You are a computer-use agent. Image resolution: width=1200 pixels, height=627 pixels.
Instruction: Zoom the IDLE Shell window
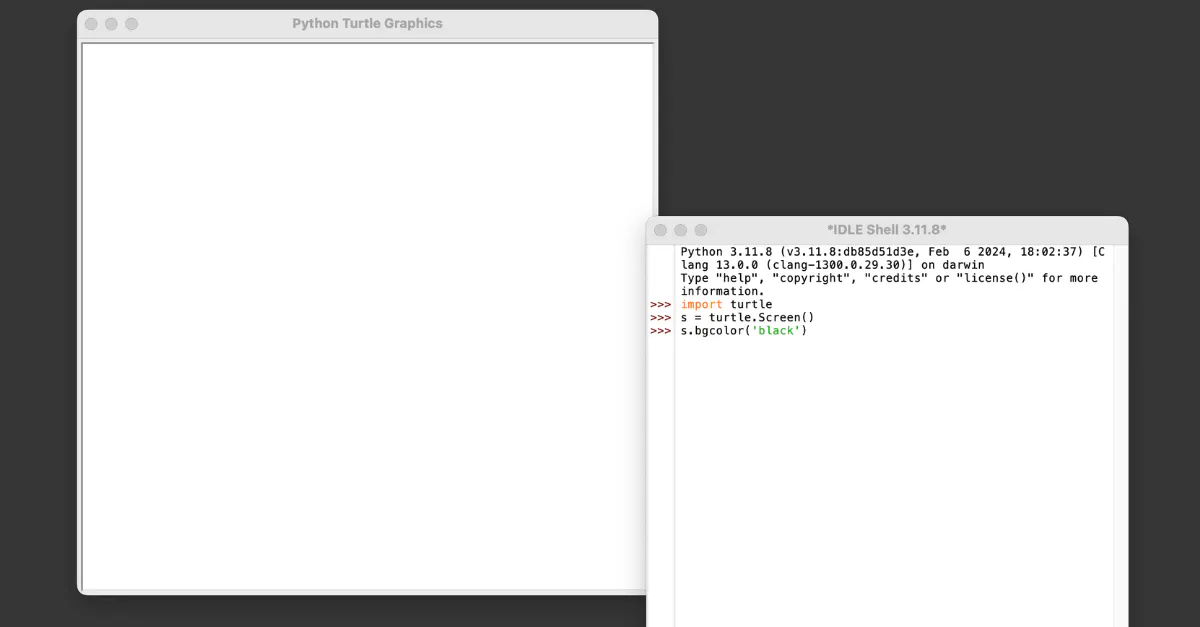(x=701, y=230)
